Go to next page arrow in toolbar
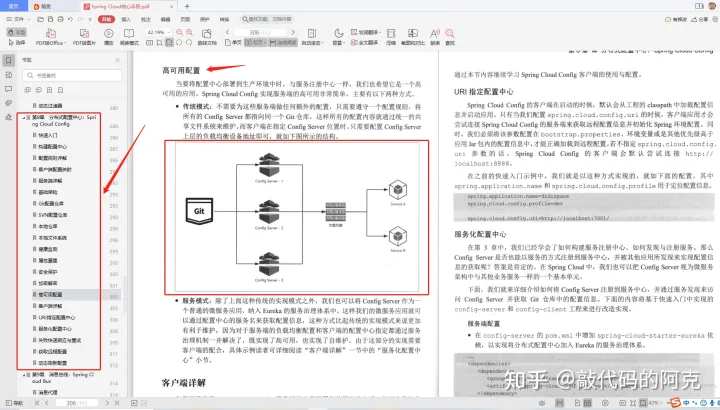 293,32
